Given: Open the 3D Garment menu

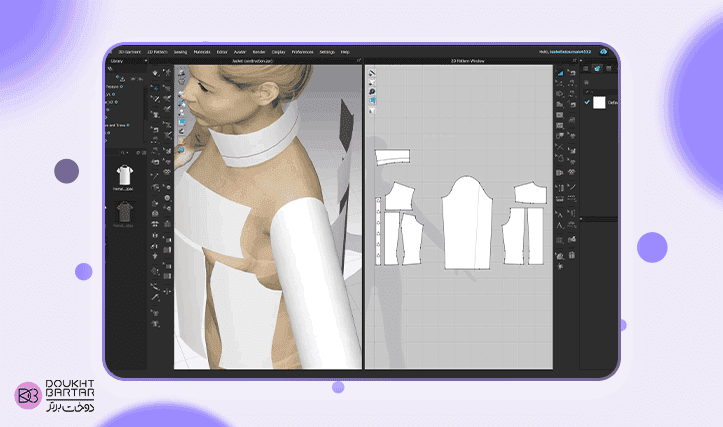Looking at the screenshot, I should (130, 52).
